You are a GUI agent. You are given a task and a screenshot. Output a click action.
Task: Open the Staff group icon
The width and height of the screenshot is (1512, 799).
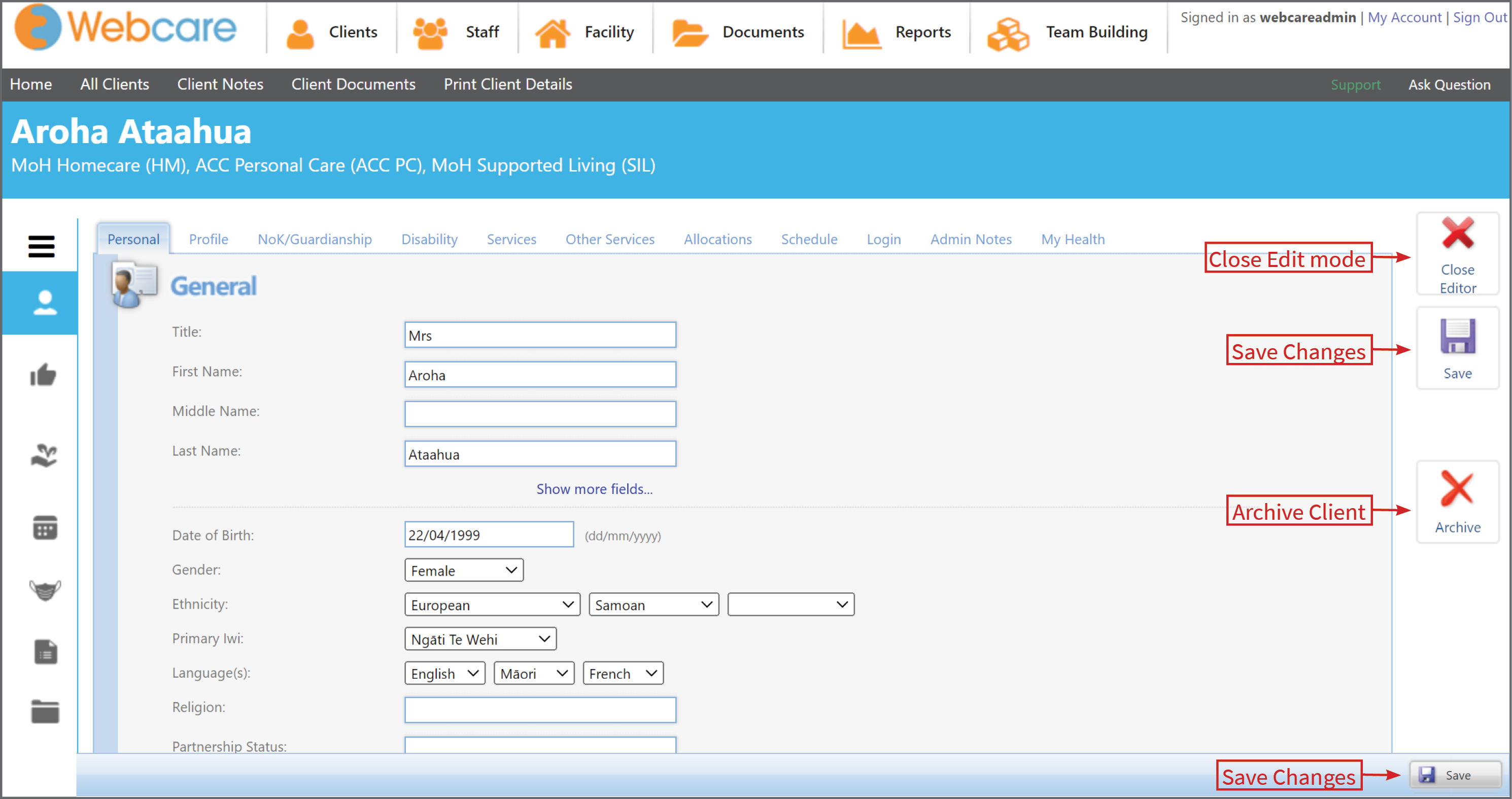pyautogui.click(x=430, y=33)
